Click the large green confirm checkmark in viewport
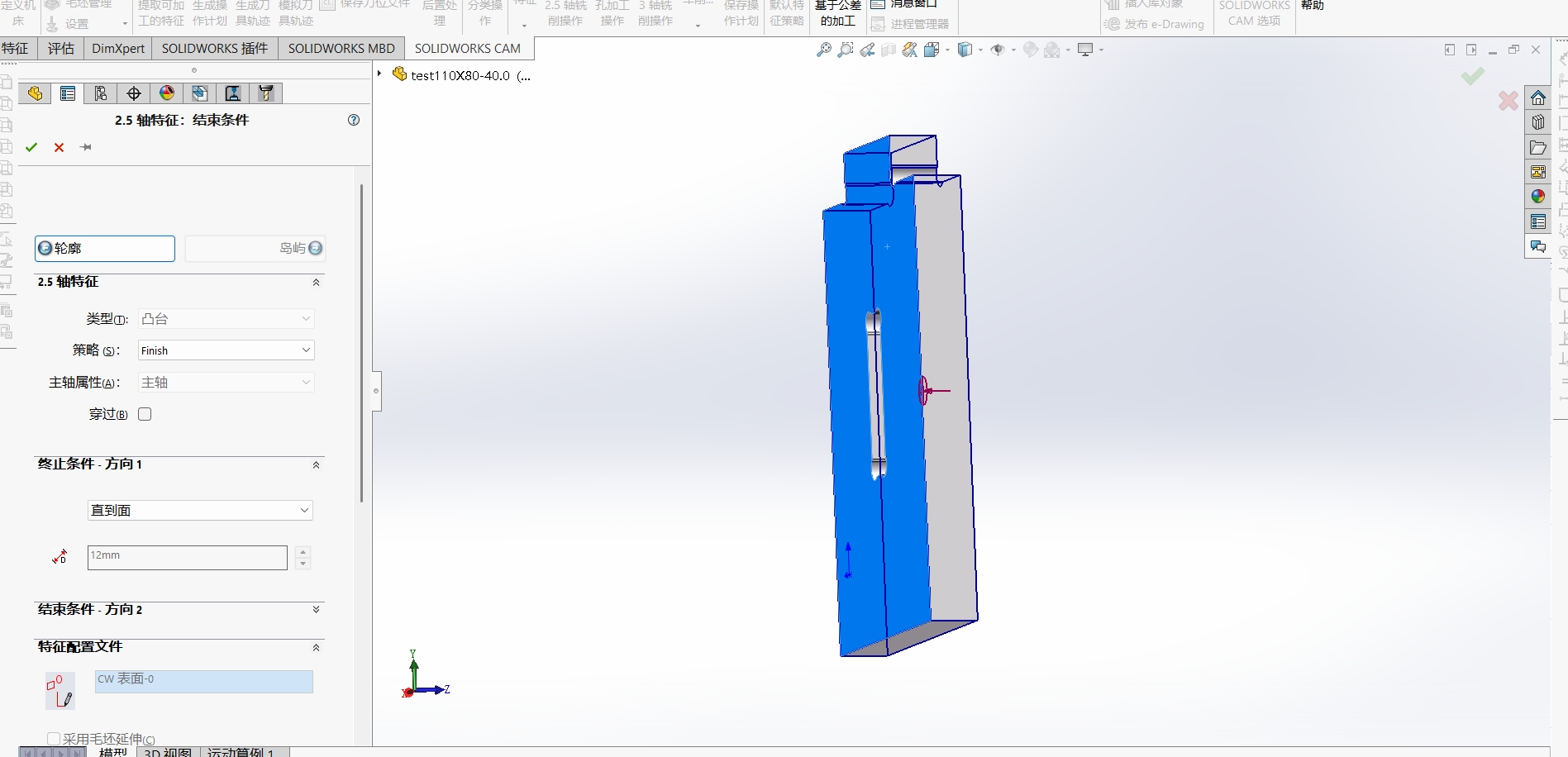This screenshot has width=1568, height=757. [1472, 76]
